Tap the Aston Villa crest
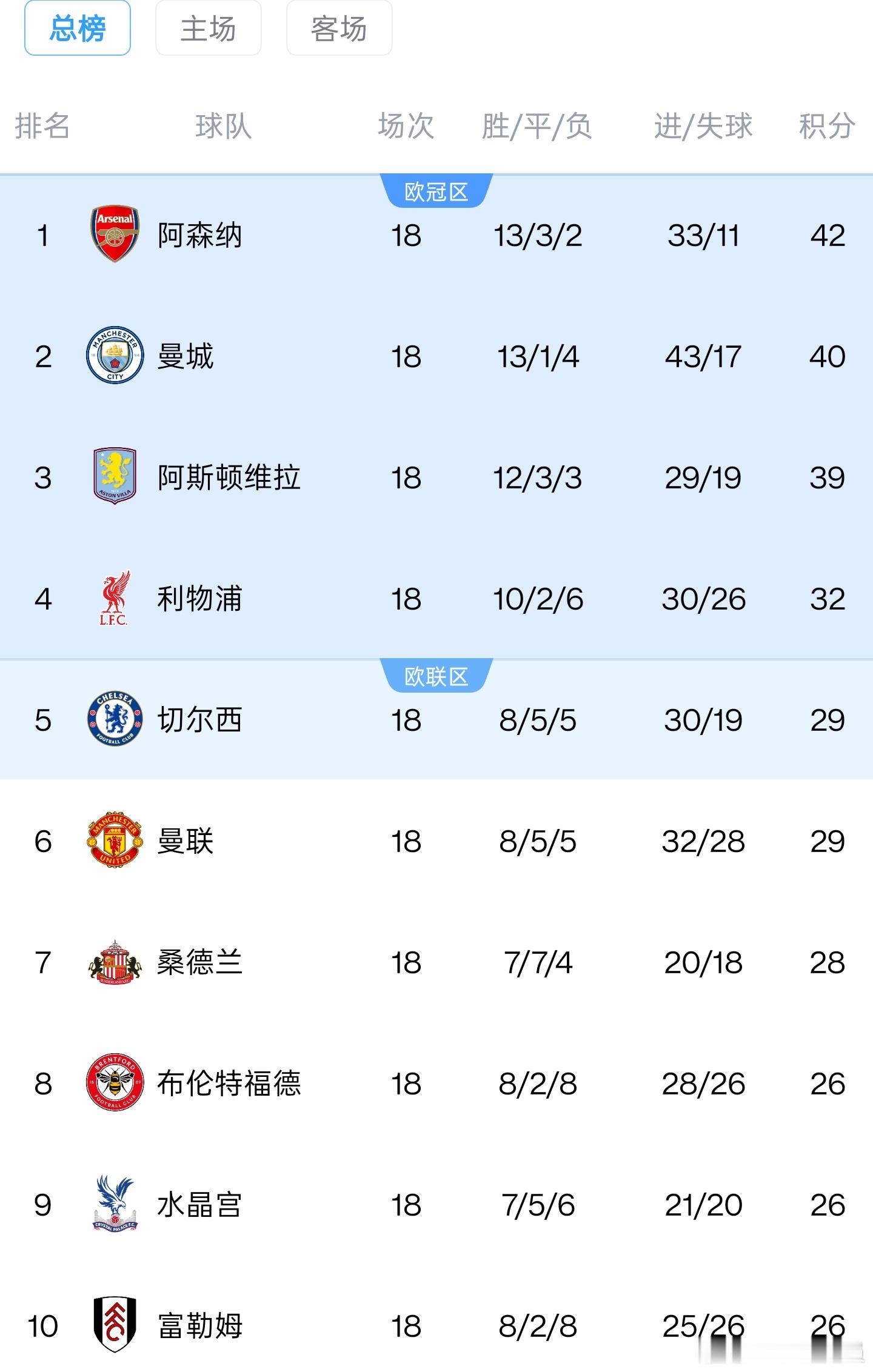The width and height of the screenshot is (873, 1372). click(x=115, y=477)
